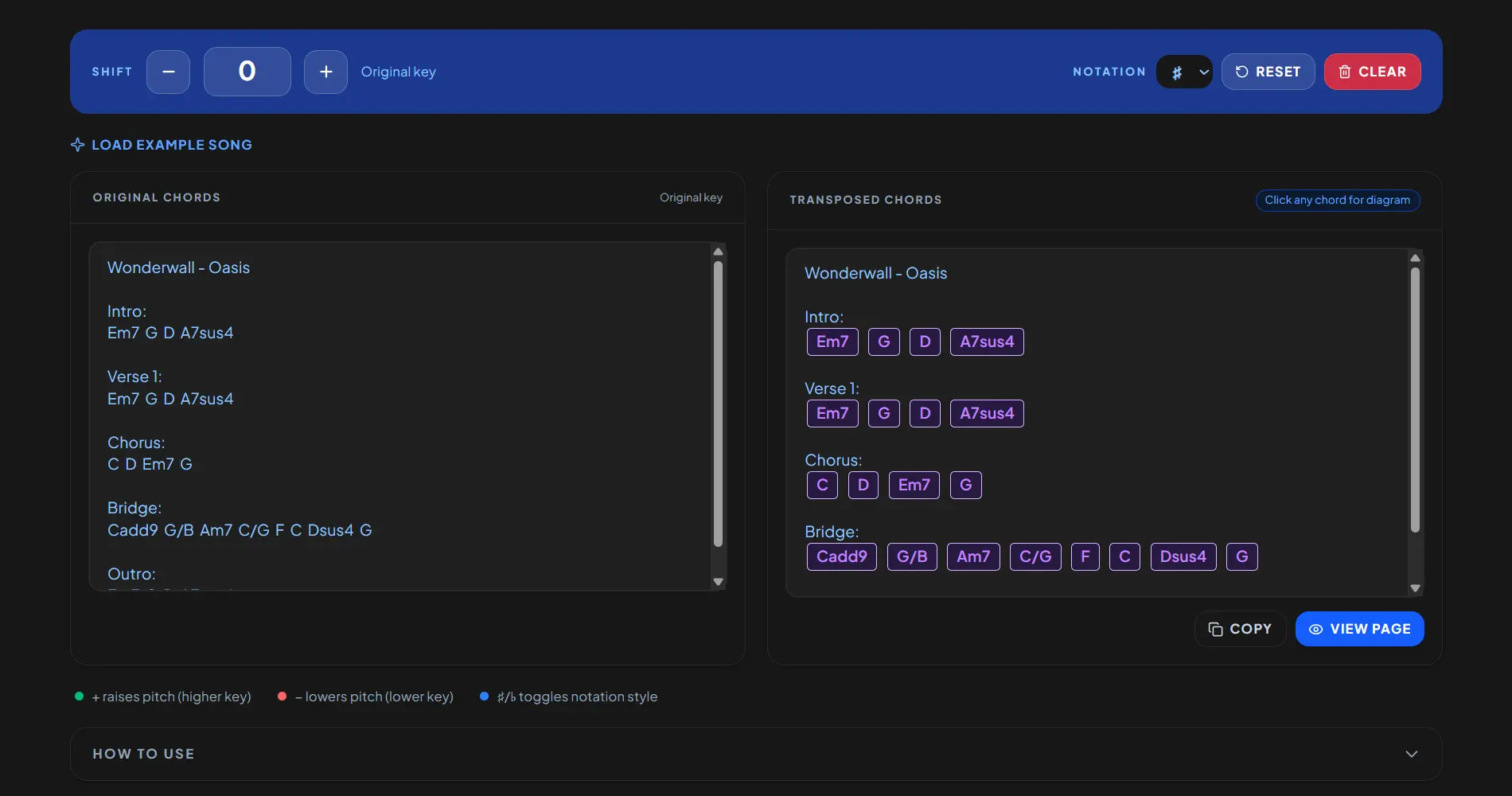Open D chord diagram in Verse 1
The width and height of the screenshot is (1512, 796).
(925, 413)
